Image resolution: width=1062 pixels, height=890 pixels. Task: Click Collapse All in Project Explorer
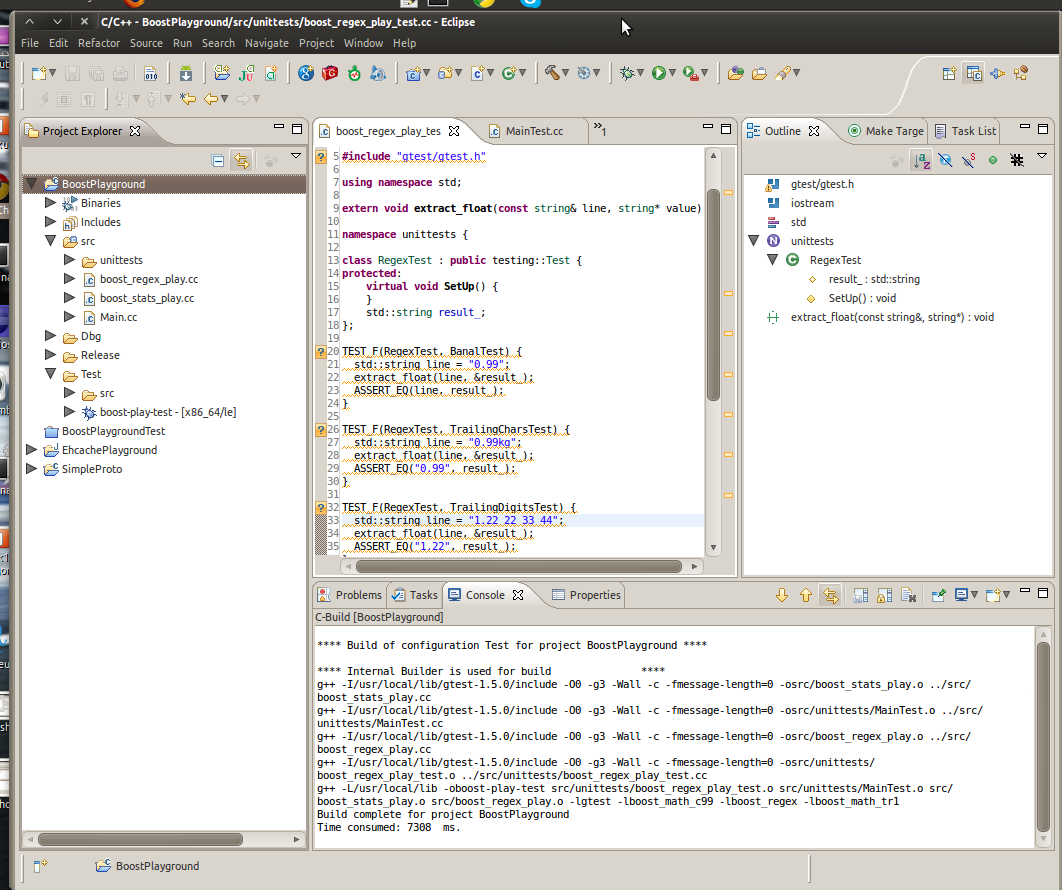218,160
